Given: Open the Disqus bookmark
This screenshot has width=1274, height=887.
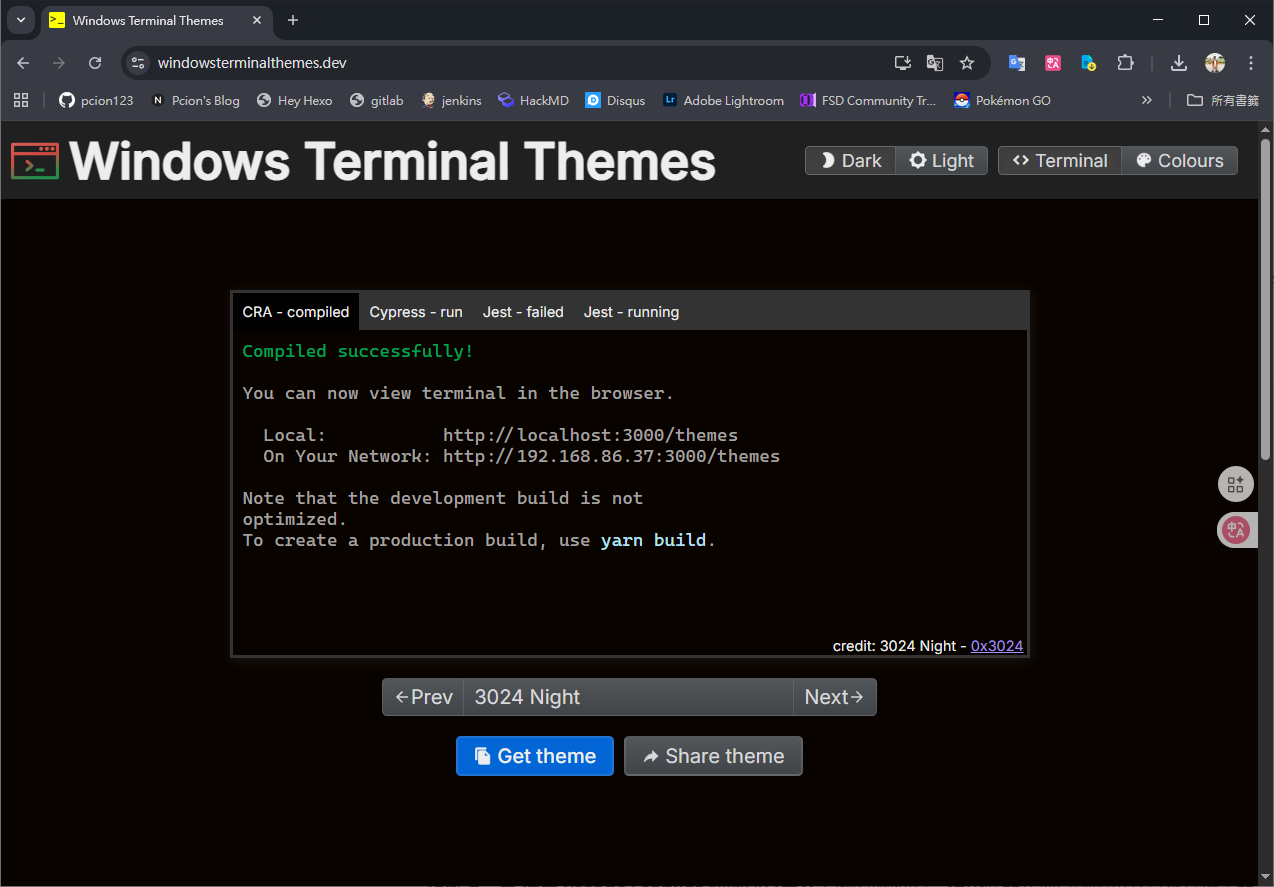Looking at the screenshot, I should point(616,100).
